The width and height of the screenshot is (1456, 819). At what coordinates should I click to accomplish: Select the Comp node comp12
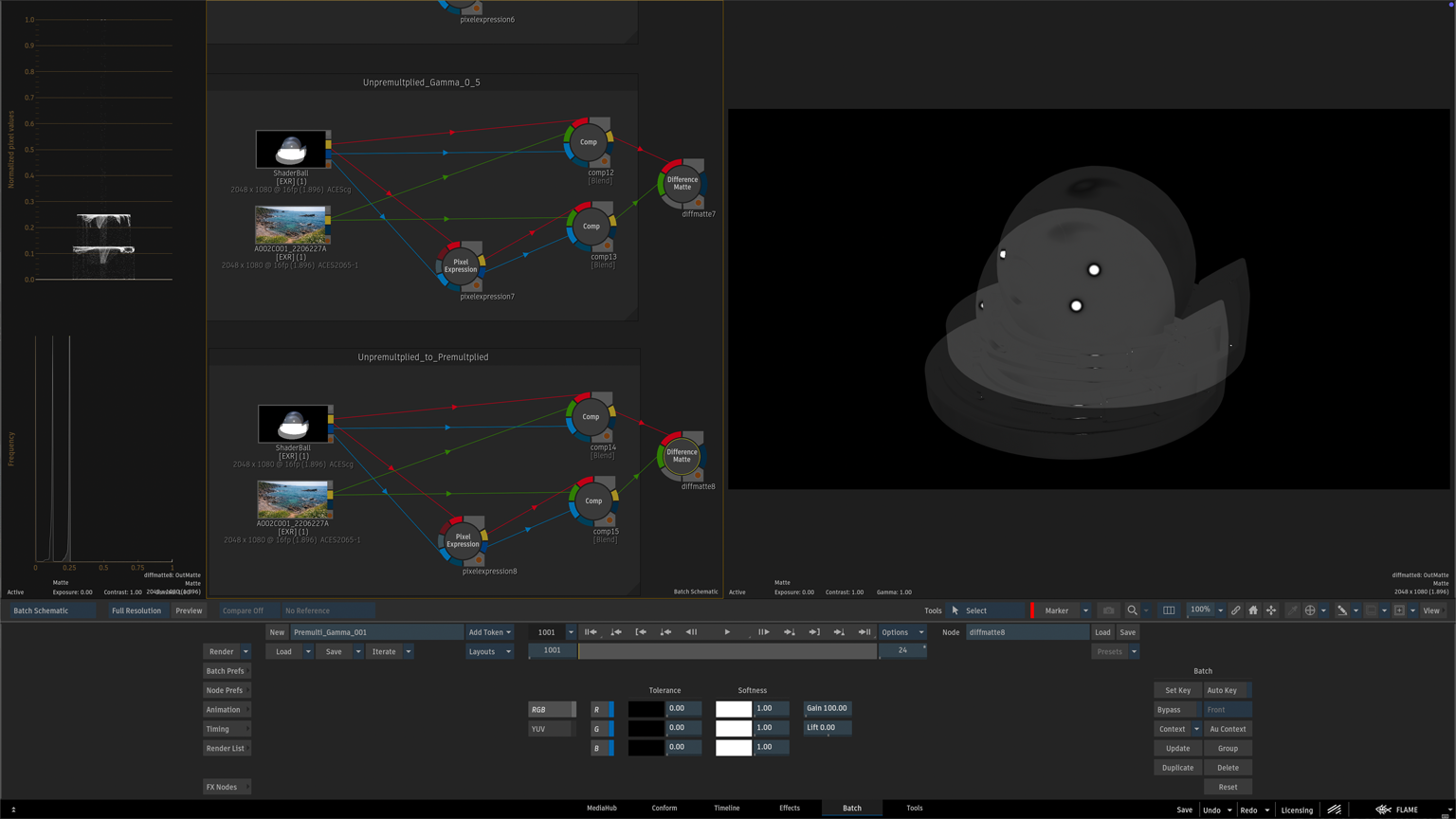589,142
